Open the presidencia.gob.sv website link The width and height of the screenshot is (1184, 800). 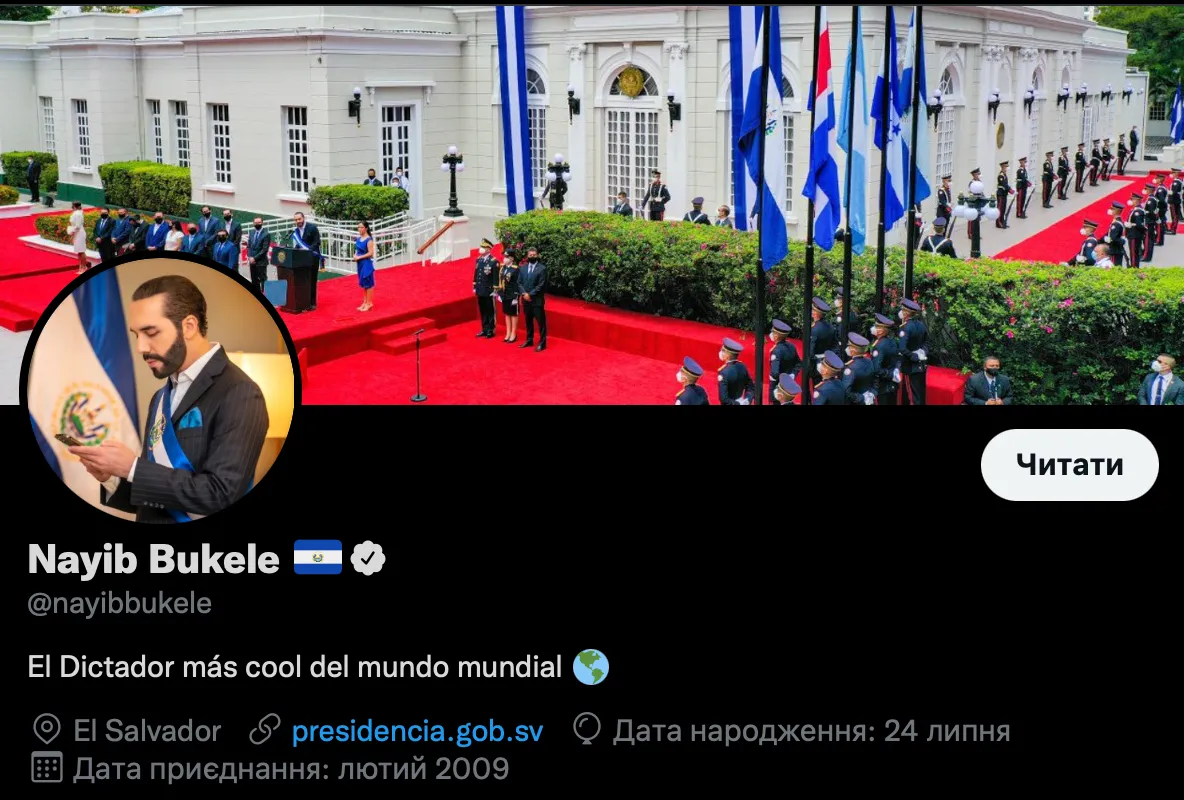(x=417, y=731)
